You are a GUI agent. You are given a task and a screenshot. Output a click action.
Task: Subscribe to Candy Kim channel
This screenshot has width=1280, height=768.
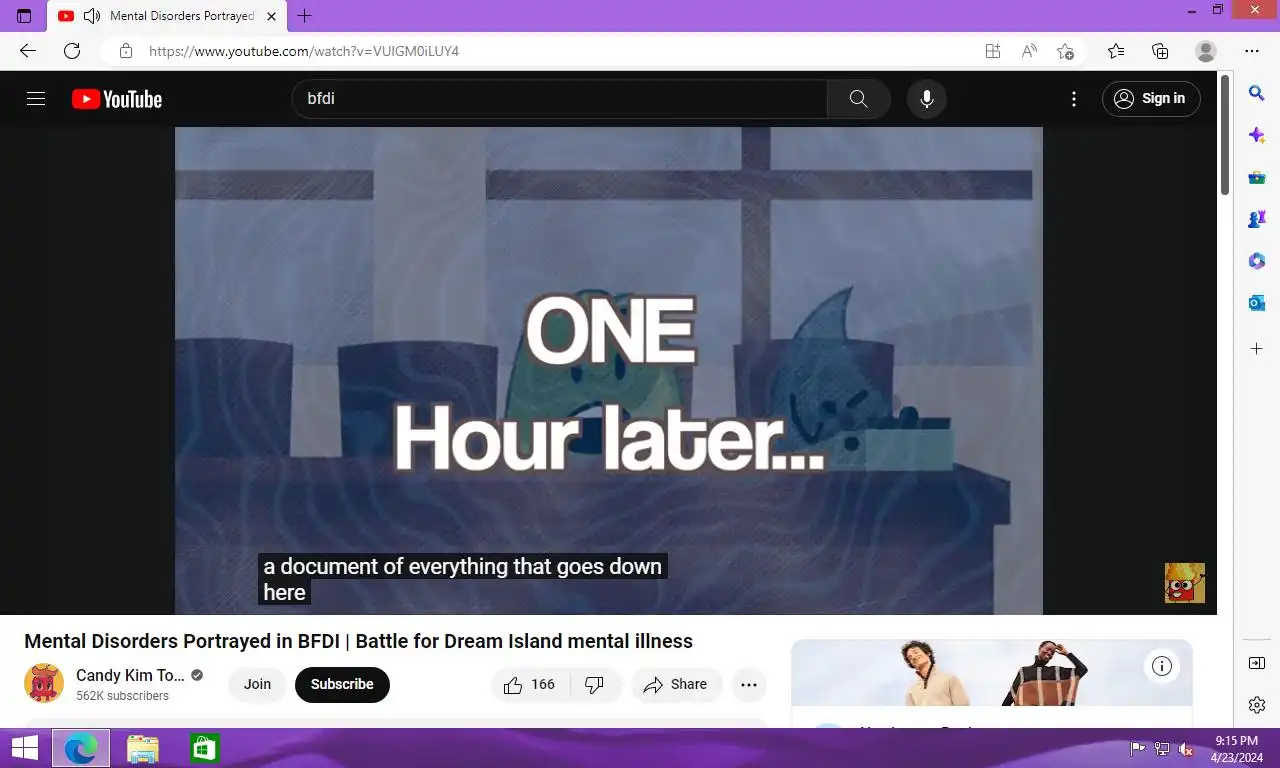pyautogui.click(x=342, y=685)
